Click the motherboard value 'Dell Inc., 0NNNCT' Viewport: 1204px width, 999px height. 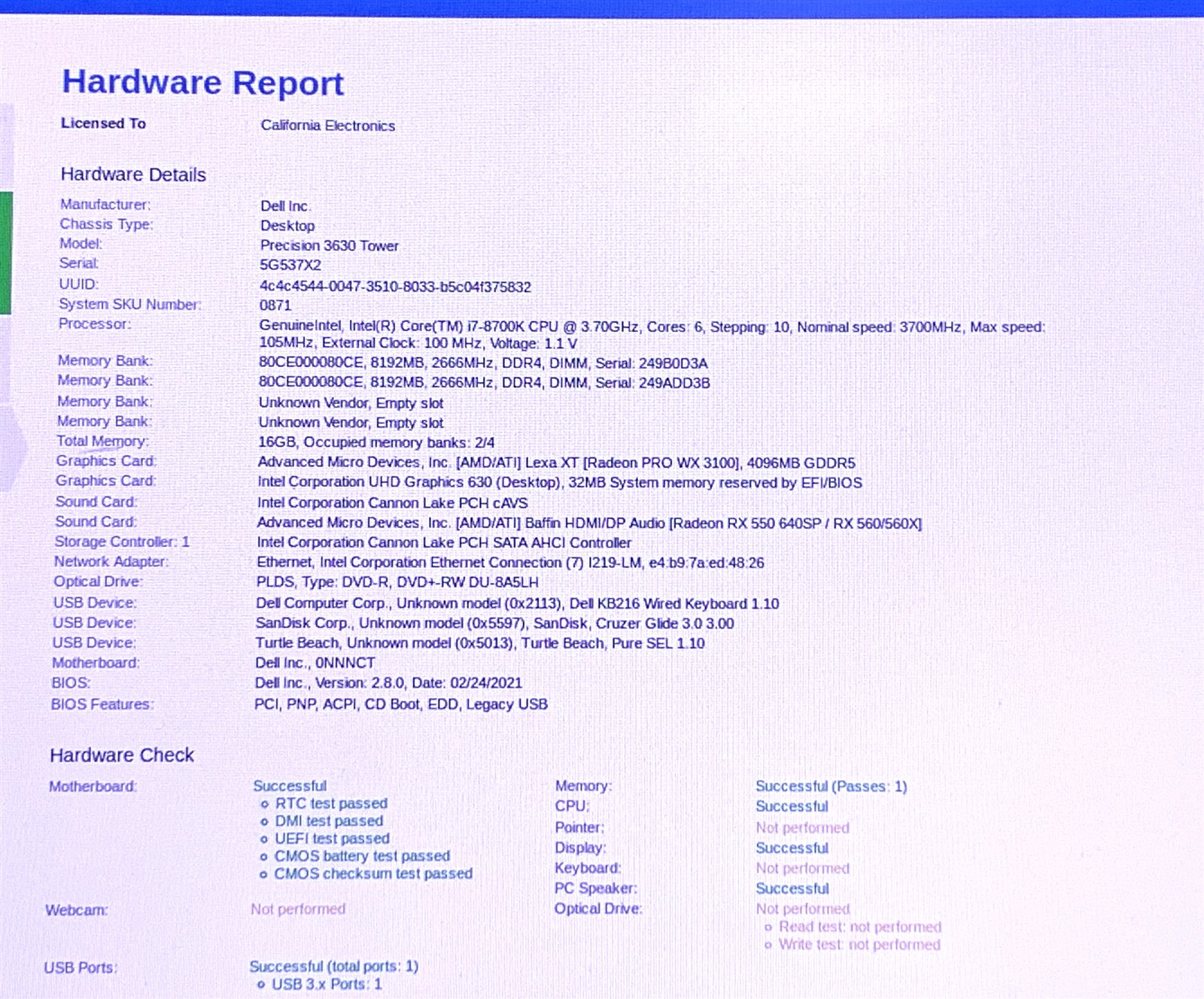[x=315, y=663]
